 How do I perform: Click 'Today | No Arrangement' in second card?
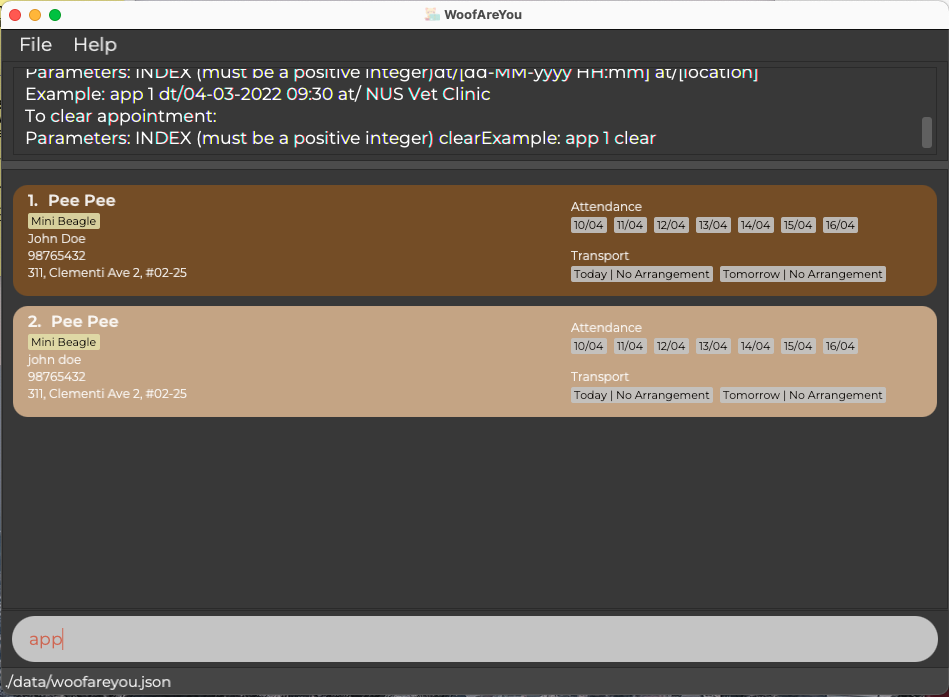click(642, 395)
